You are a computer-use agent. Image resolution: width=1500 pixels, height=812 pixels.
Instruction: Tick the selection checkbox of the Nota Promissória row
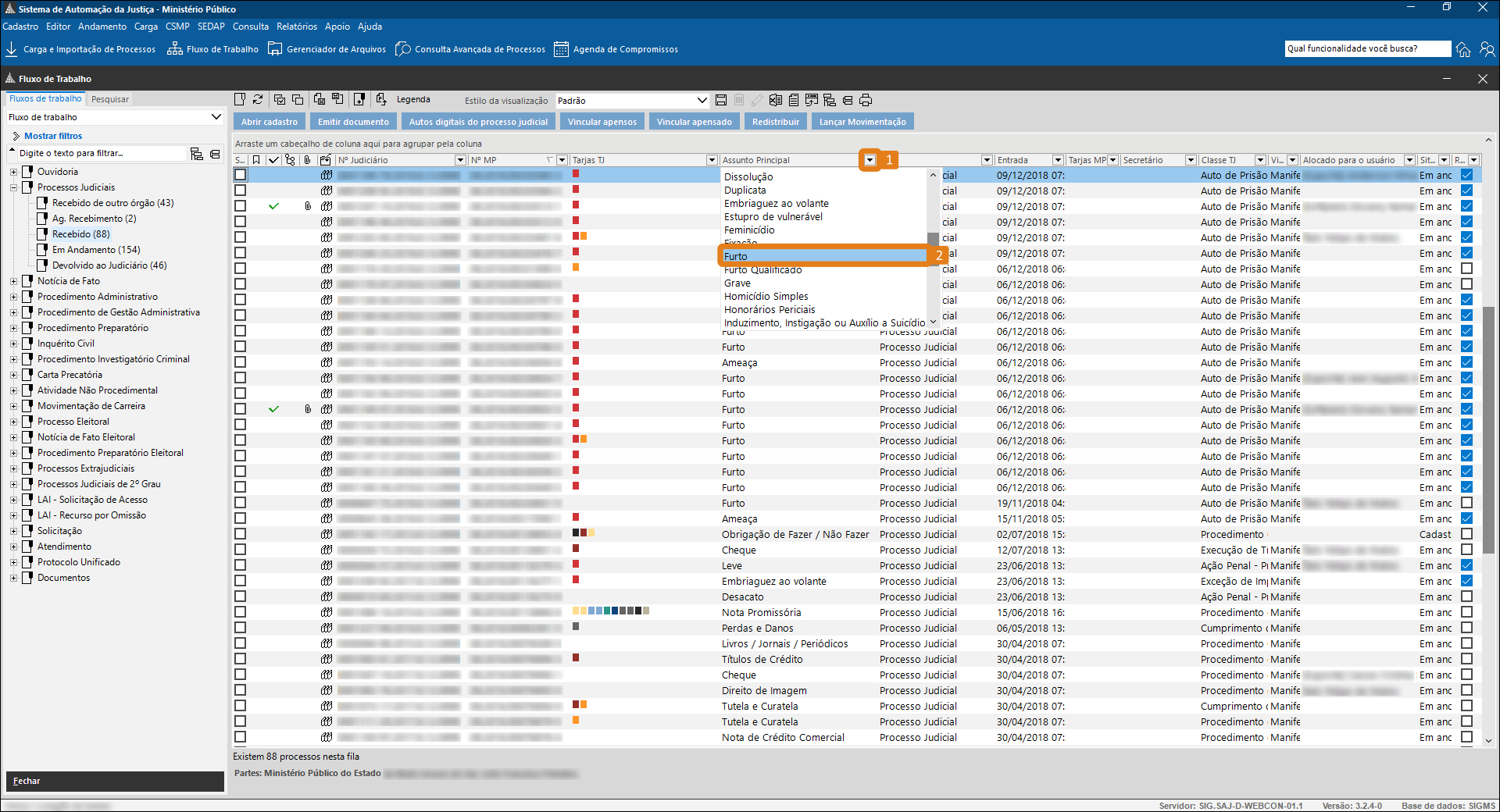pyautogui.click(x=240, y=612)
